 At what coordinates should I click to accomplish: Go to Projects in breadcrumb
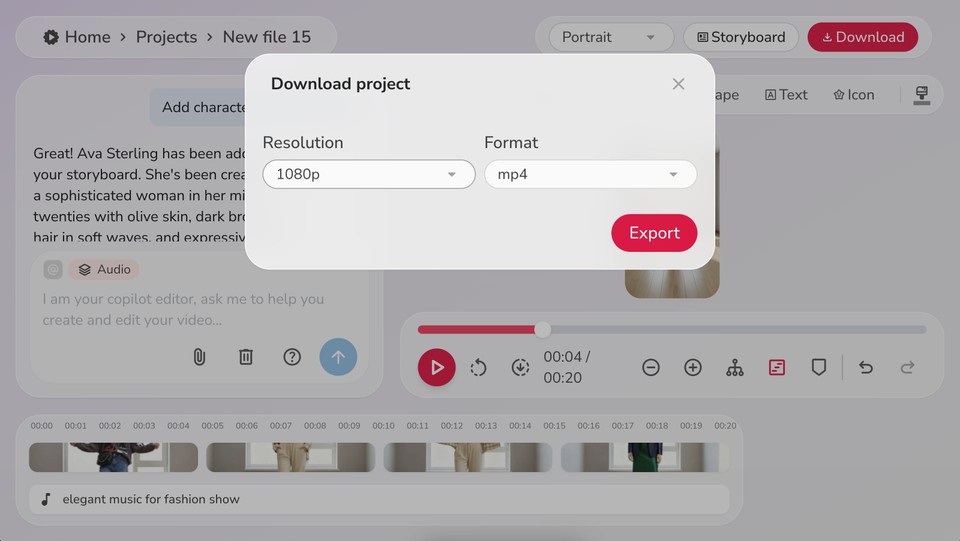point(166,37)
